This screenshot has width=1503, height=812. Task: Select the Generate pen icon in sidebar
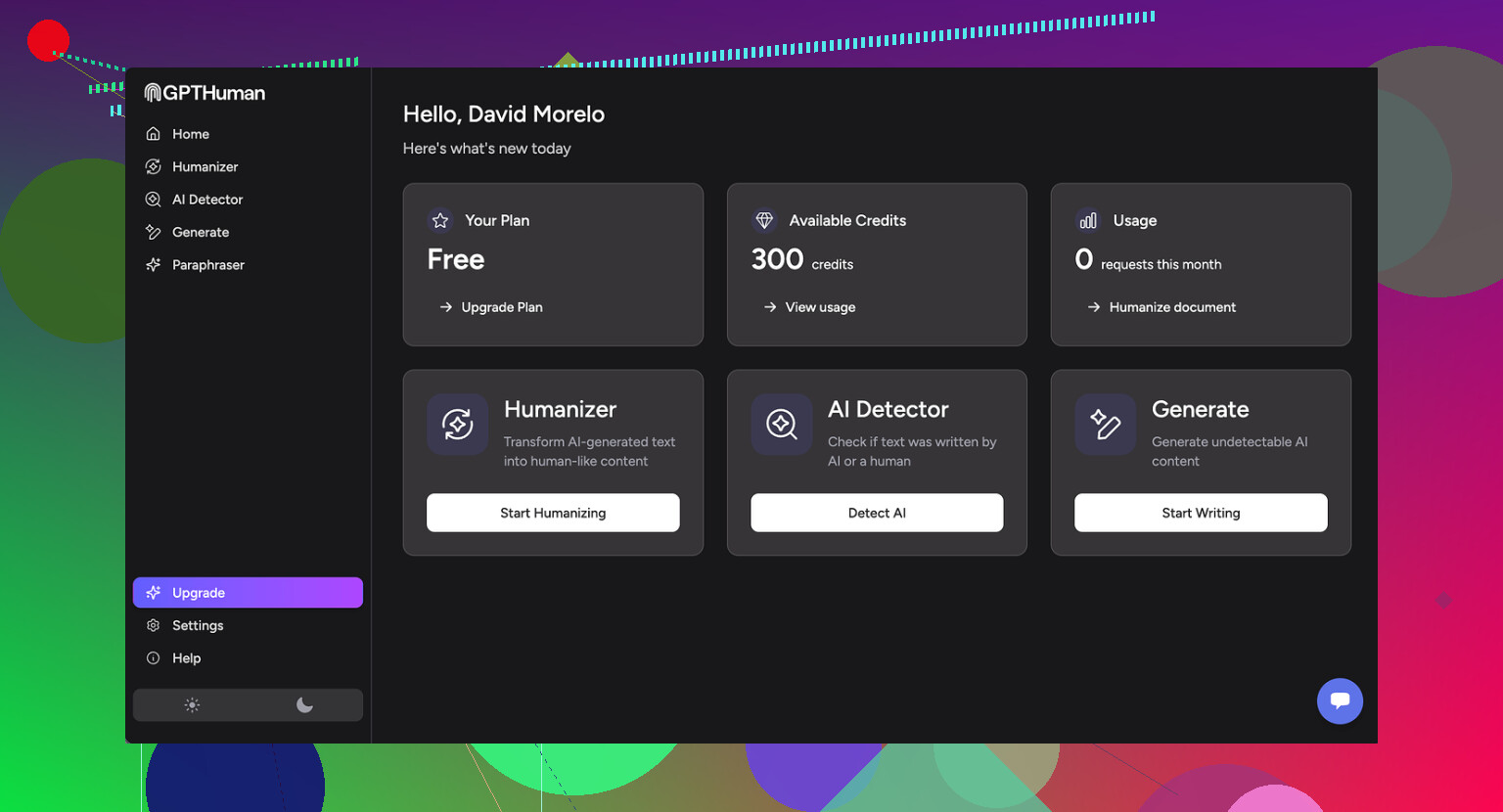tap(154, 232)
